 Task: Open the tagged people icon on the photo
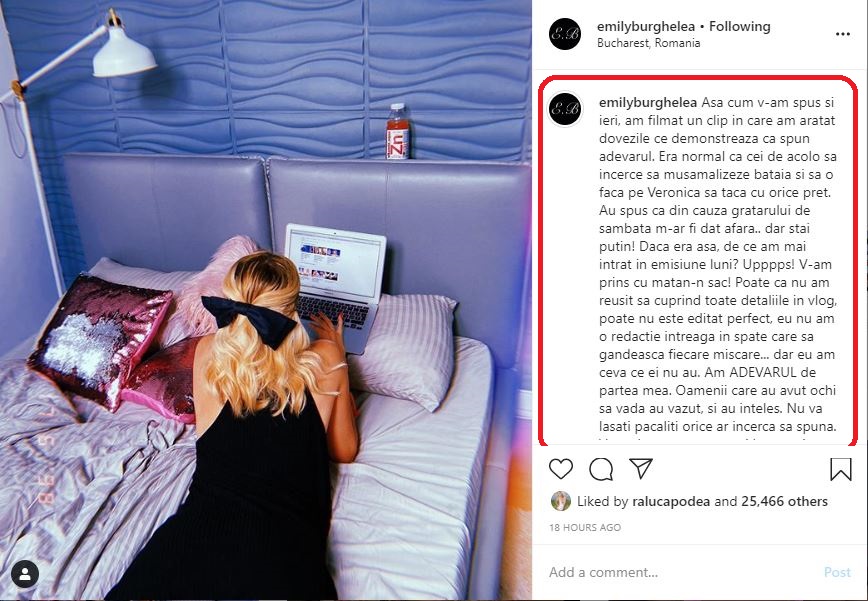pos(25,574)
